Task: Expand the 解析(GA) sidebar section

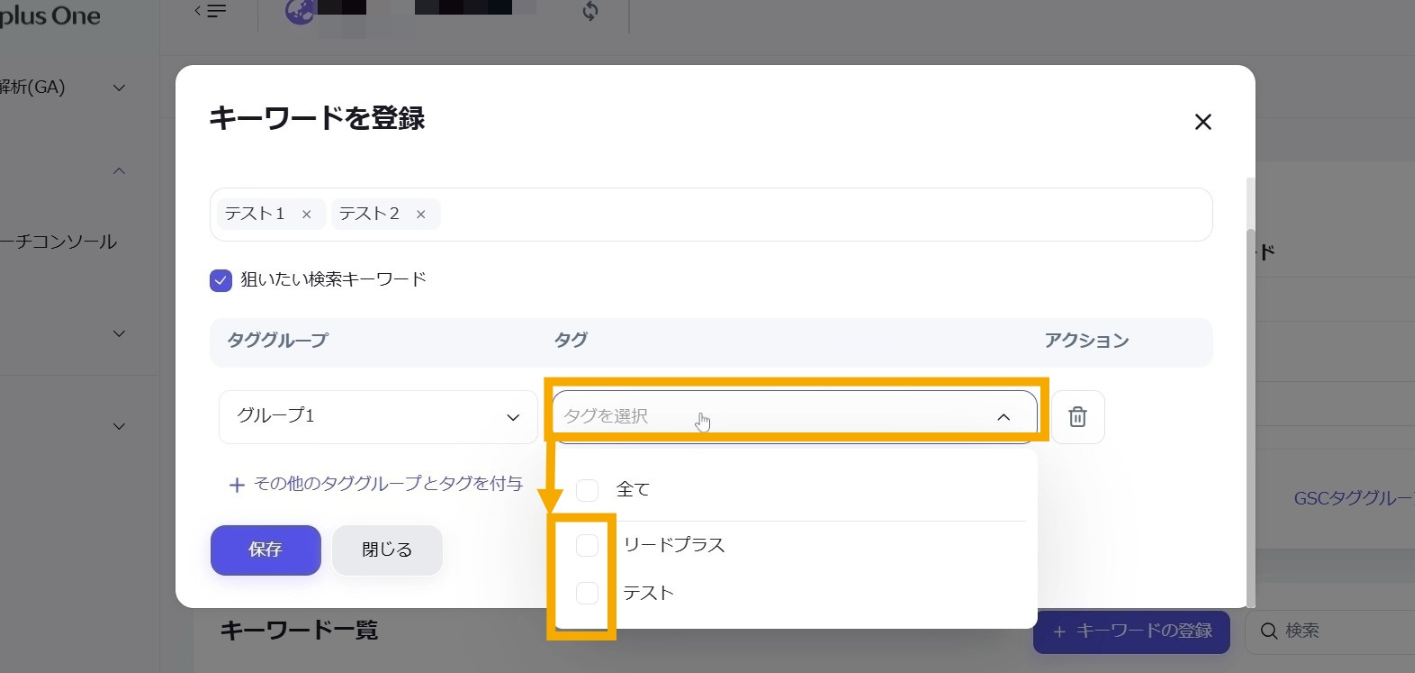Action: [x=119, y=88]
